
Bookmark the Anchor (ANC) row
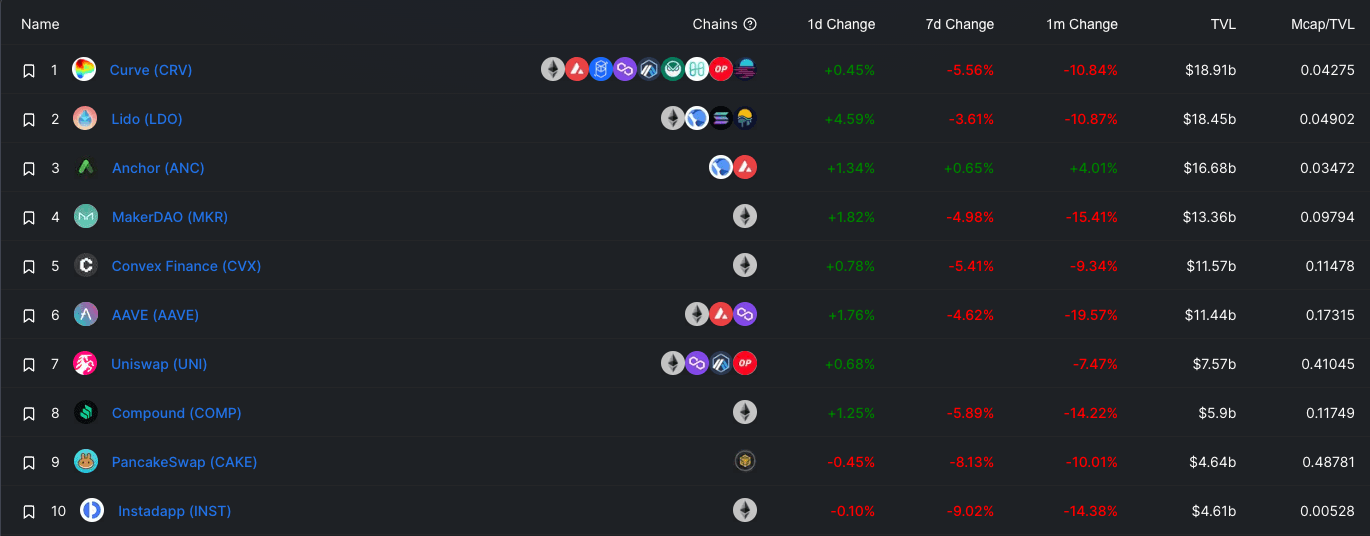29,169
